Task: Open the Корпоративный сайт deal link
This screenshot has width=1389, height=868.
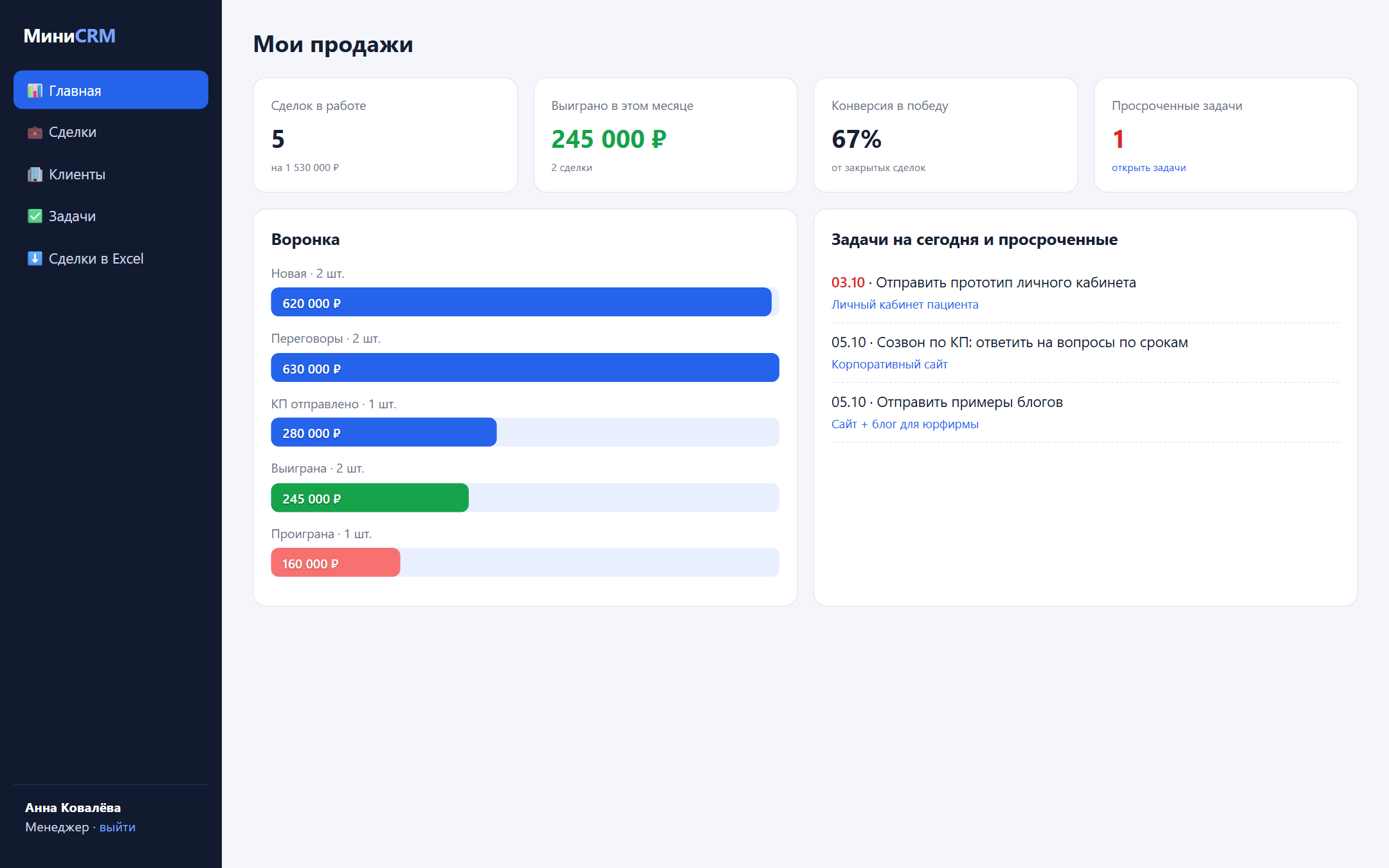Action: [889, 364]
